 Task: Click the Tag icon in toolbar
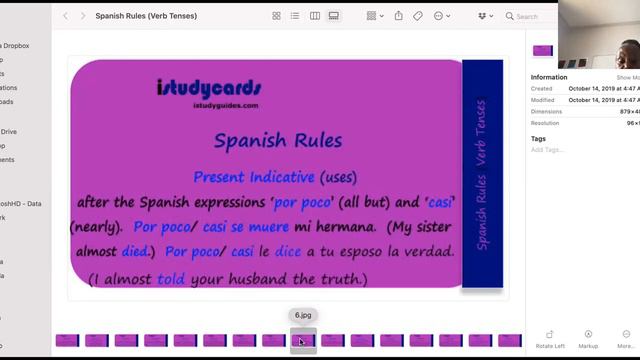418,16
